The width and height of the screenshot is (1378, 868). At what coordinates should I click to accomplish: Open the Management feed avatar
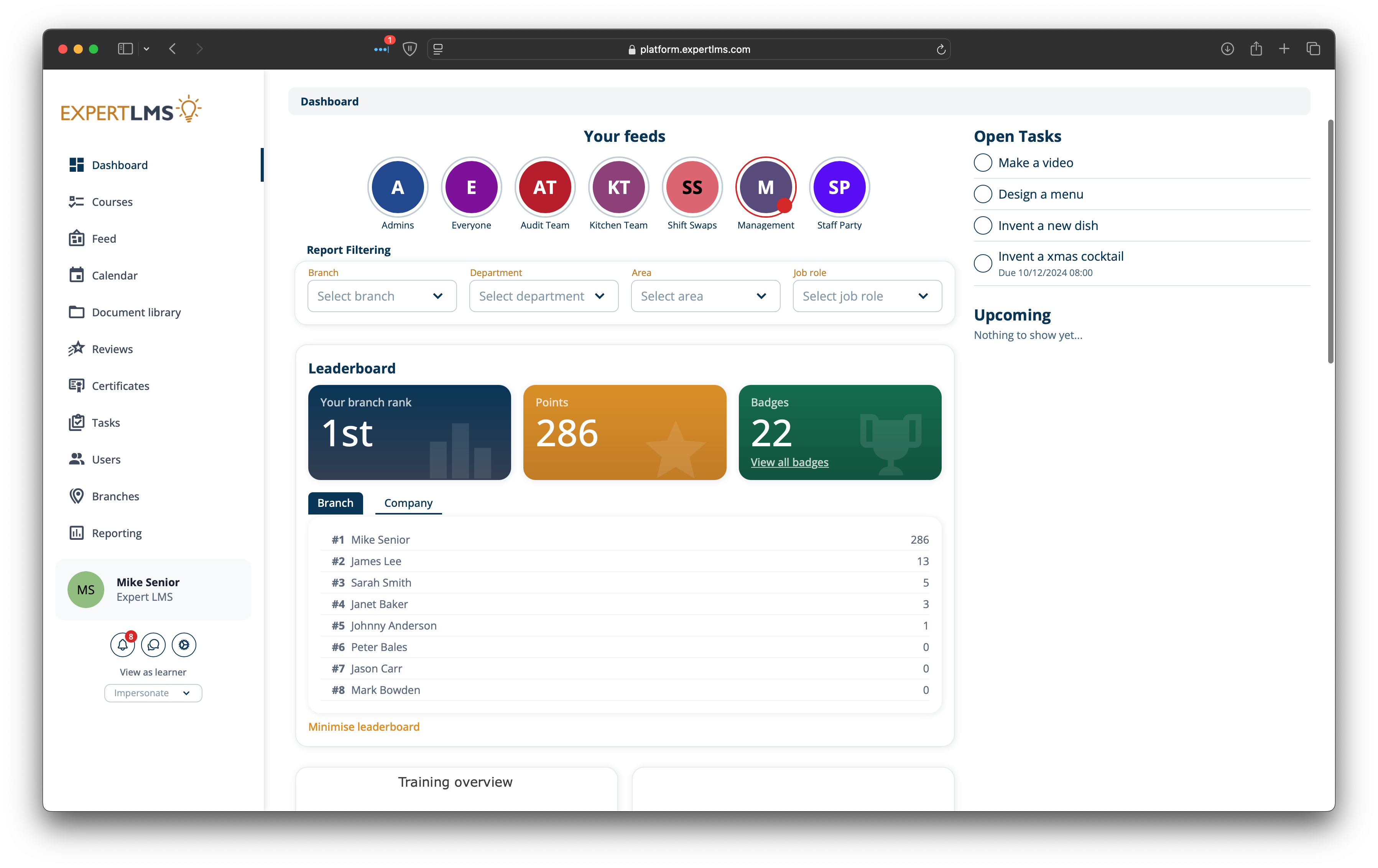tap(765, 187)
